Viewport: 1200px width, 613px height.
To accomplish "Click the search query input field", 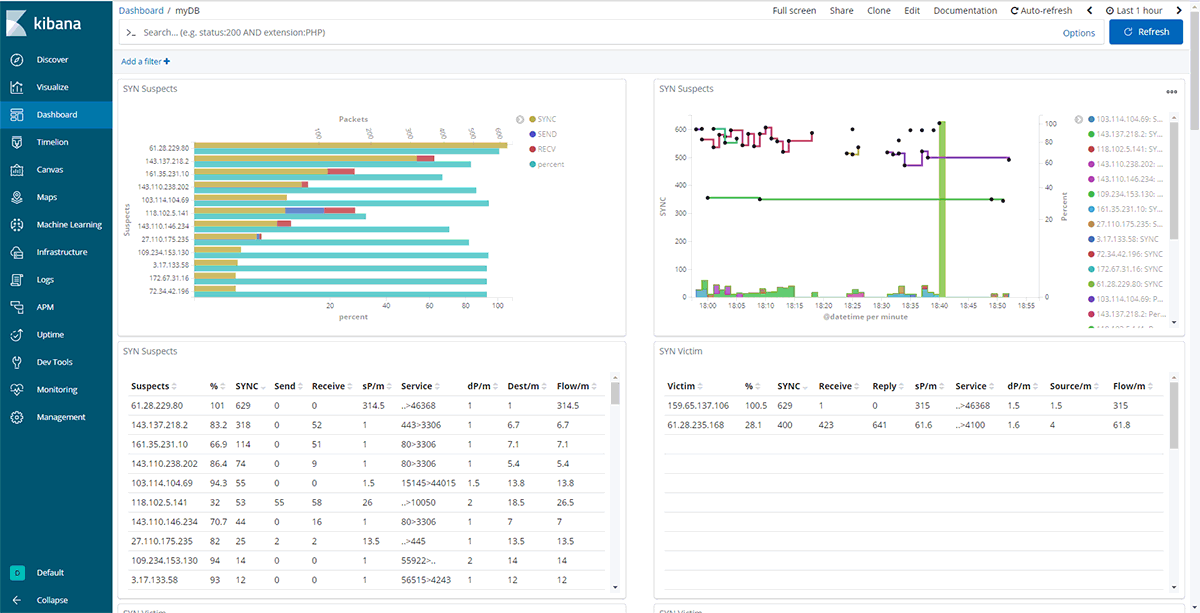I will pyautogui.click(x=590, y=32).
